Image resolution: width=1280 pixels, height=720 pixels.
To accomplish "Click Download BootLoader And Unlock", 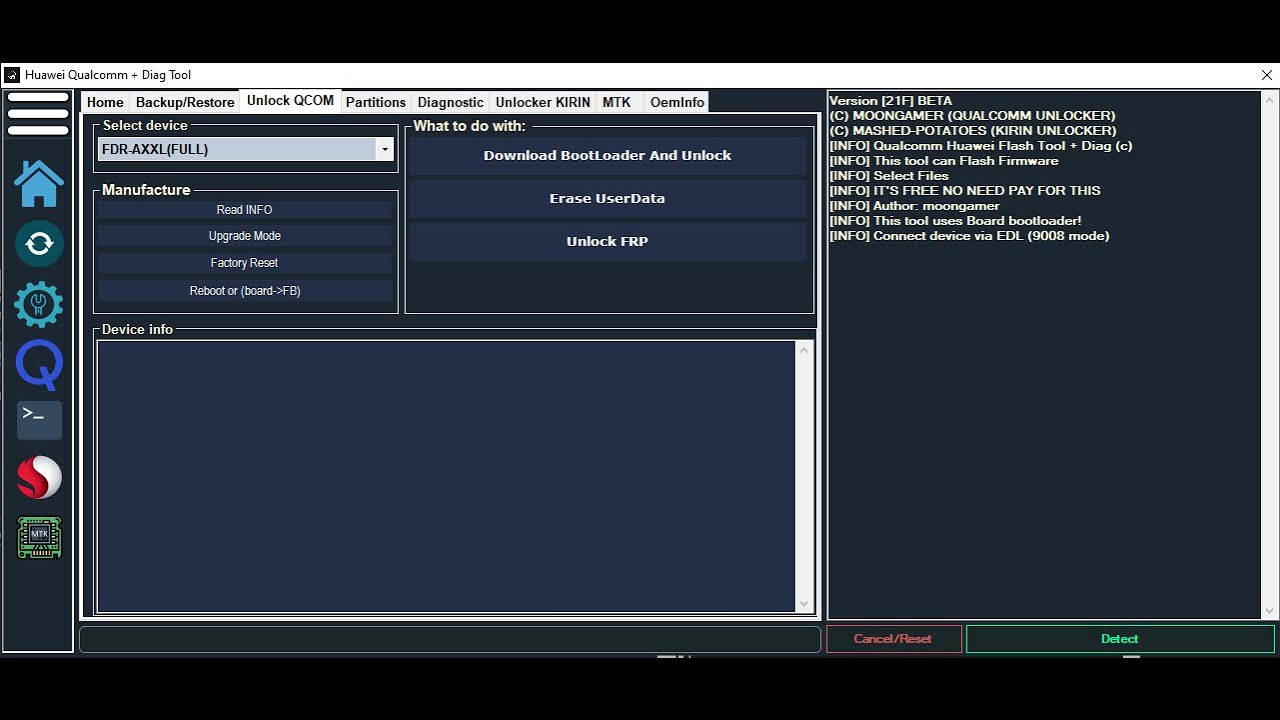I will tap(608, 156).
